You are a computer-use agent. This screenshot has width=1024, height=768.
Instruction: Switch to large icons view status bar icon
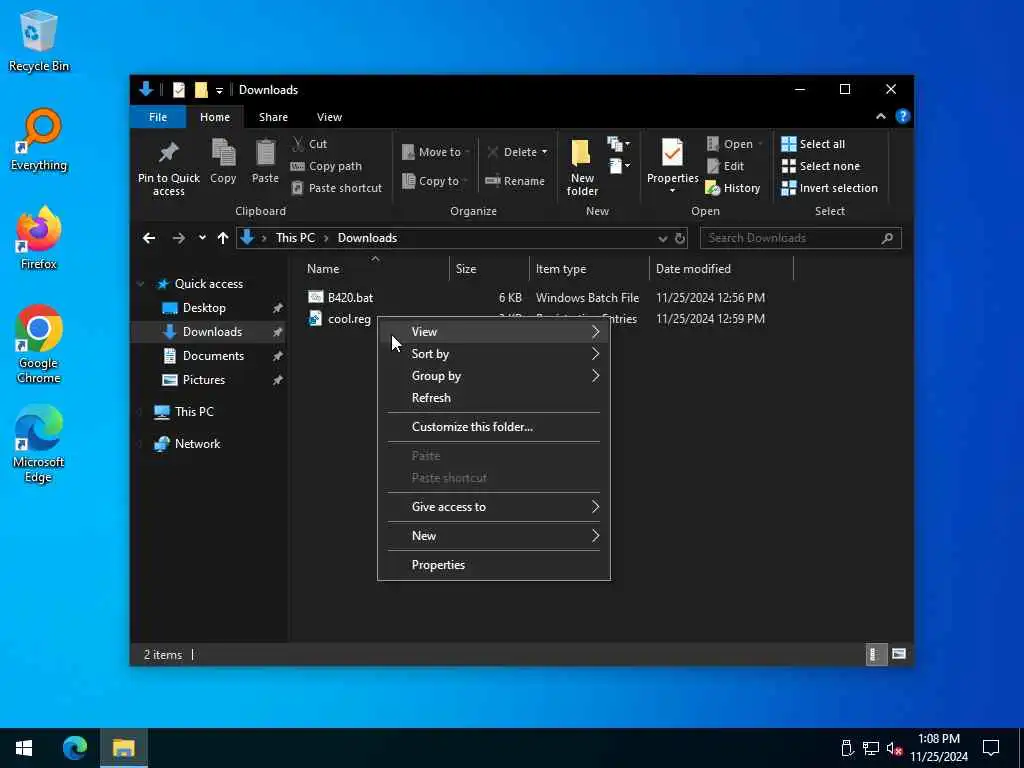pos(899,654)
